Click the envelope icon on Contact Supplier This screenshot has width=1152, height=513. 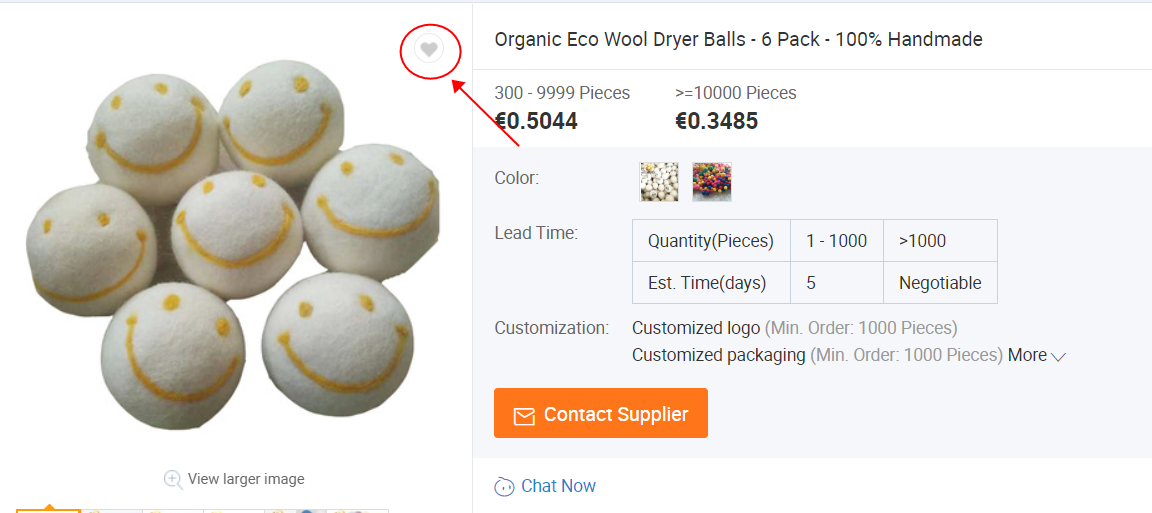(524, 416)
